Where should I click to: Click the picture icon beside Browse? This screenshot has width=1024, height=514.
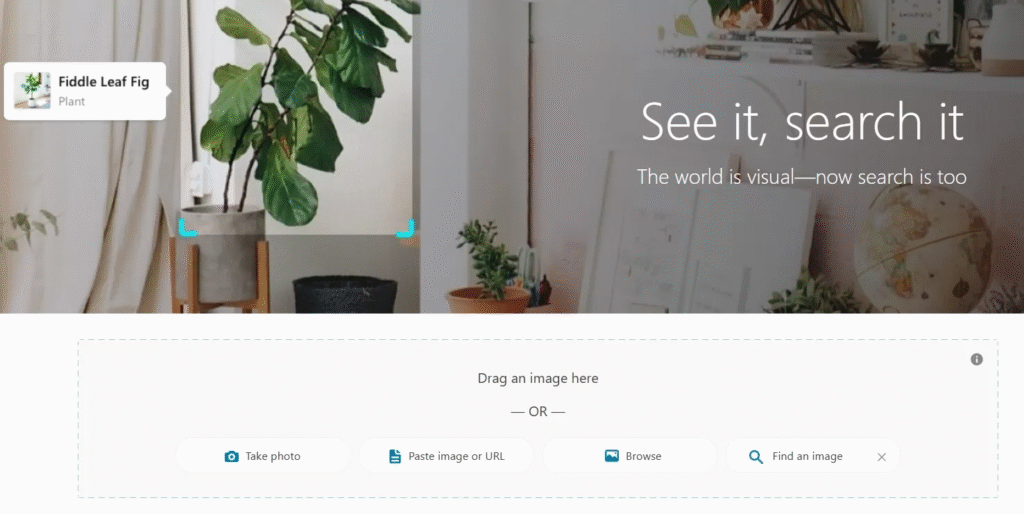611,456
